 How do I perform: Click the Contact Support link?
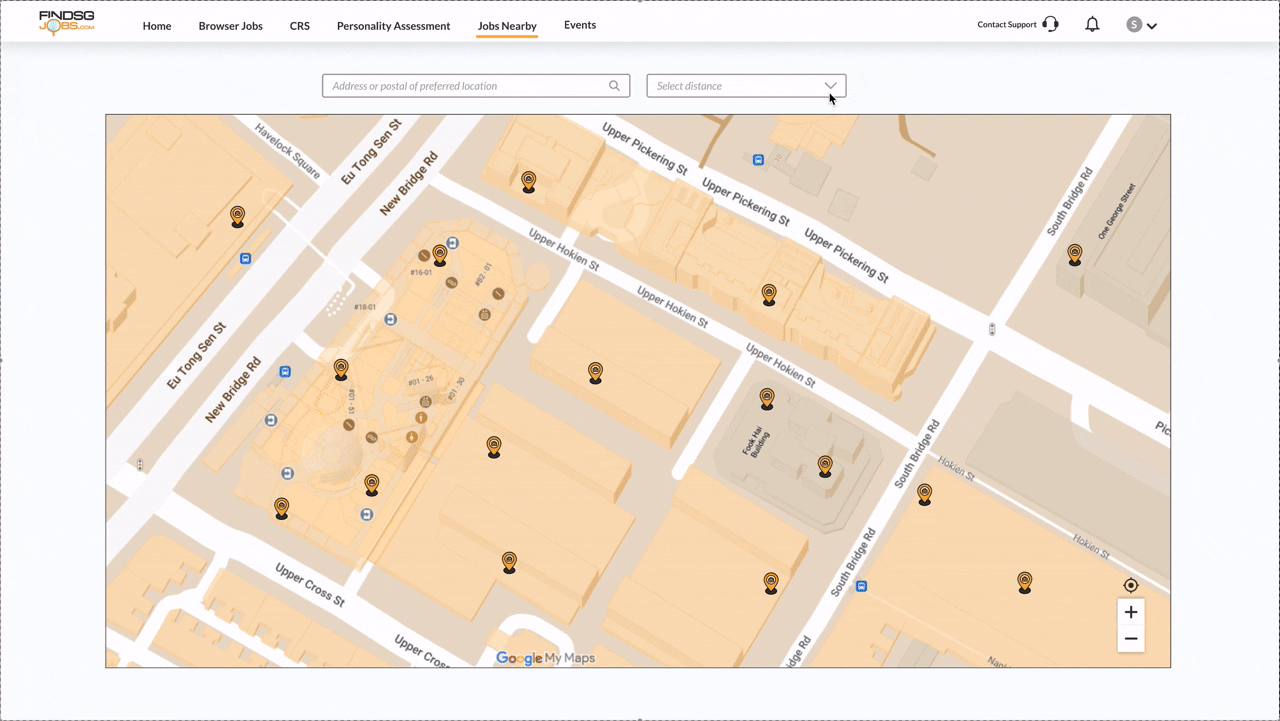coord(1007,24)
